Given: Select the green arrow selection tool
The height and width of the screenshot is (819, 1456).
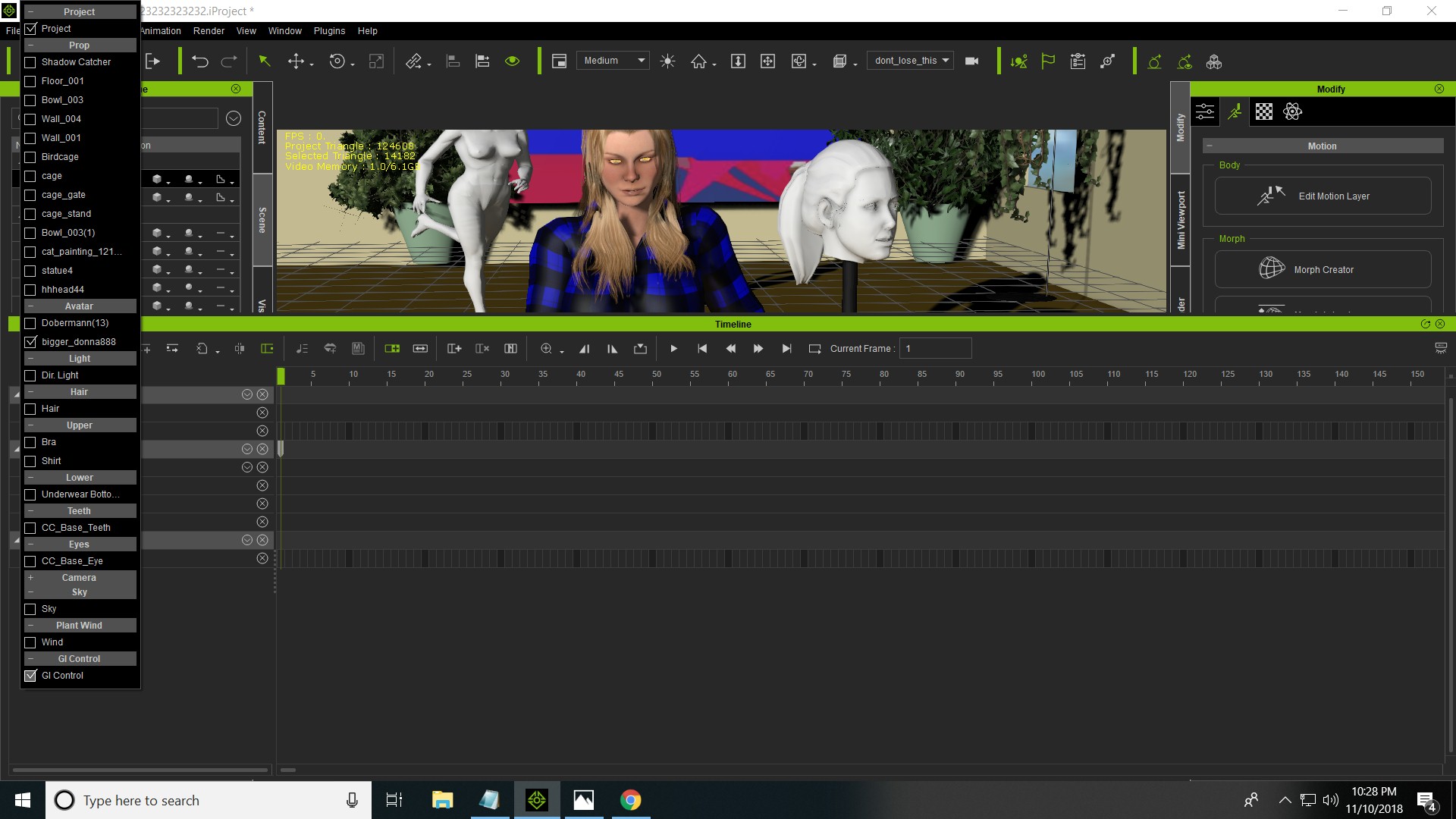Looking at the screenshot, I should click(x=265, y=61).
